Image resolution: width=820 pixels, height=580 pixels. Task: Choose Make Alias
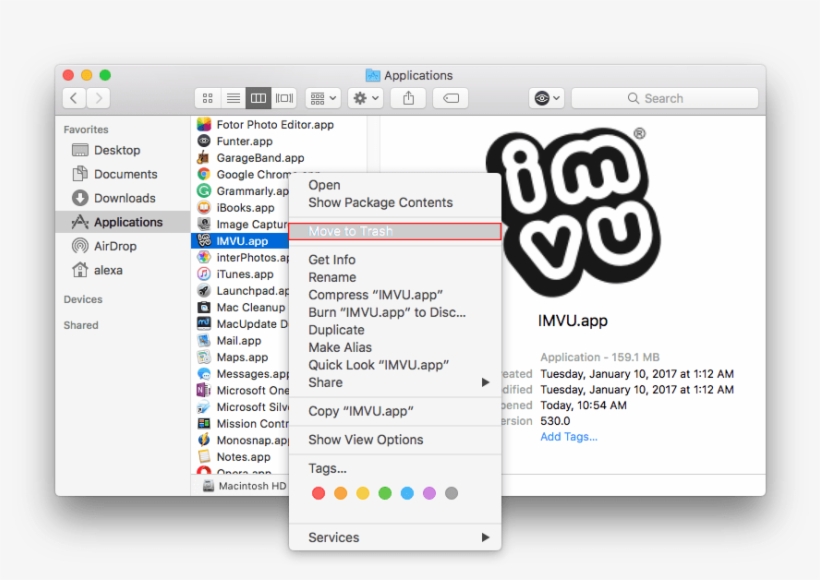pos(395,347)
